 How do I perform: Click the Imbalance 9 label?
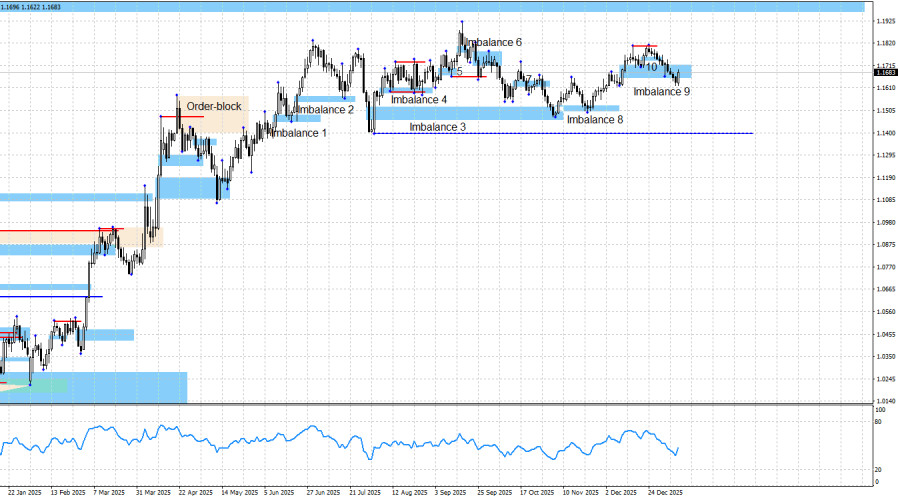coord(661,91)
